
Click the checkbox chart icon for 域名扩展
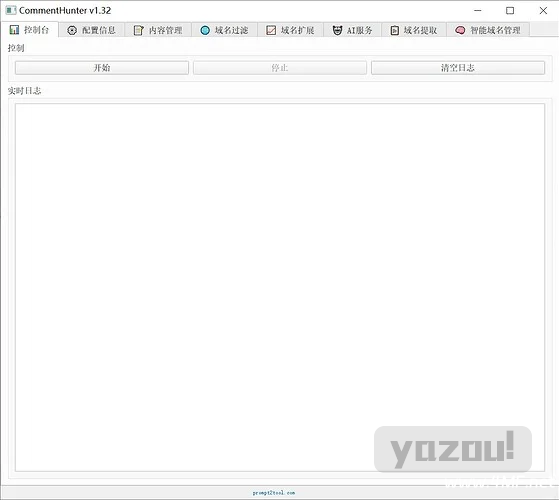271,30
